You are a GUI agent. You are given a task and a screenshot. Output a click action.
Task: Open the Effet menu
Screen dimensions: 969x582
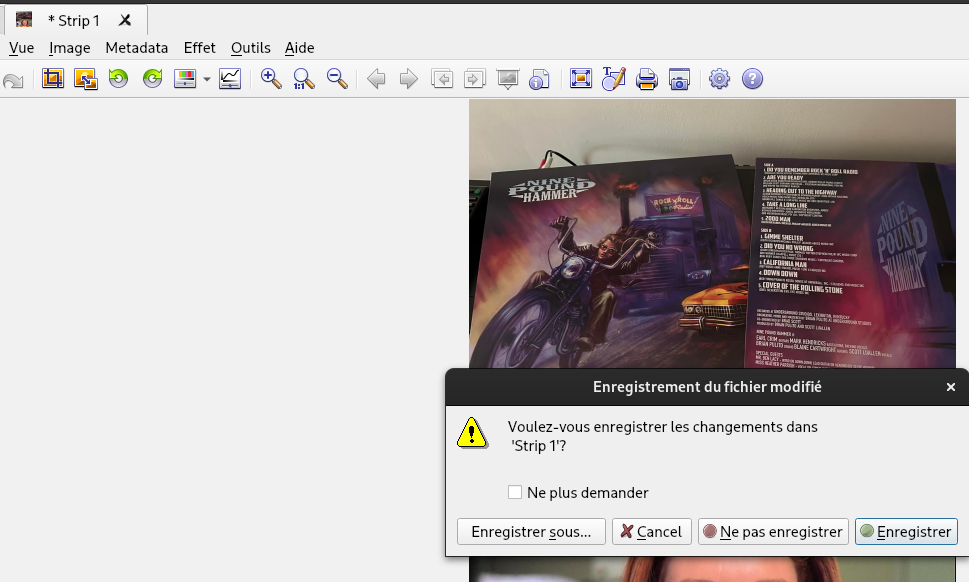[x=200, y=48]
